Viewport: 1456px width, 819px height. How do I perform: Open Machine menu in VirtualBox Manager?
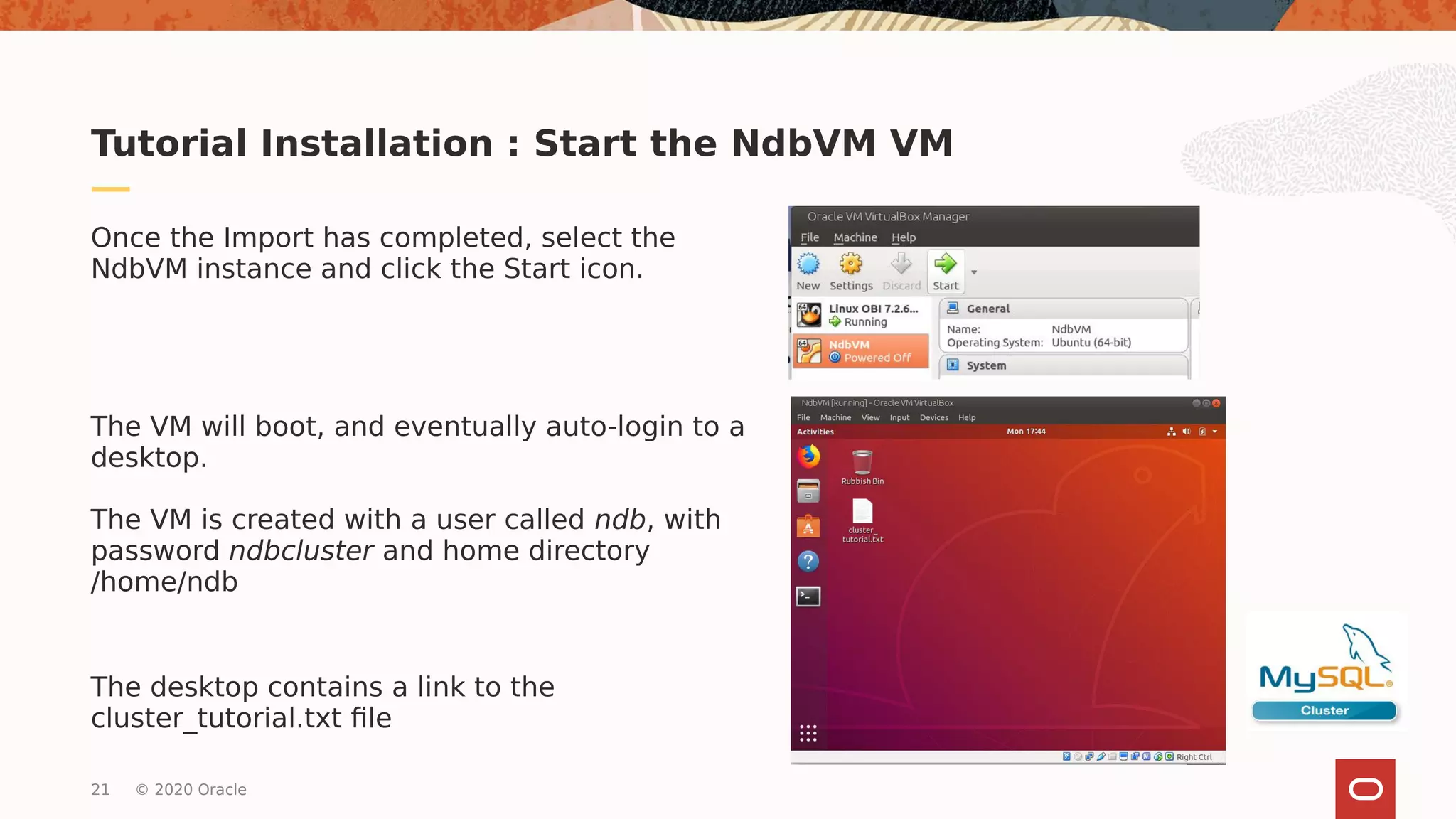click(x=855, y=237)
